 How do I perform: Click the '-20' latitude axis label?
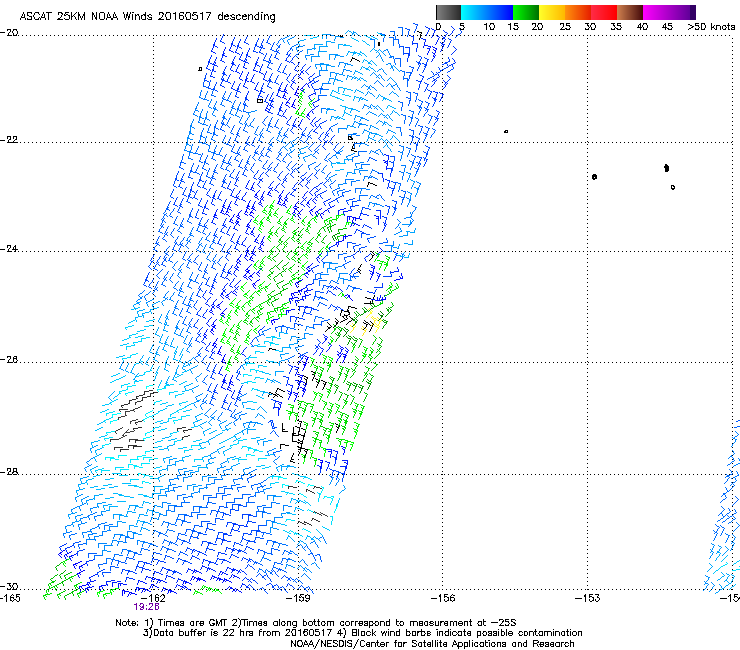[x=9, y=33]
